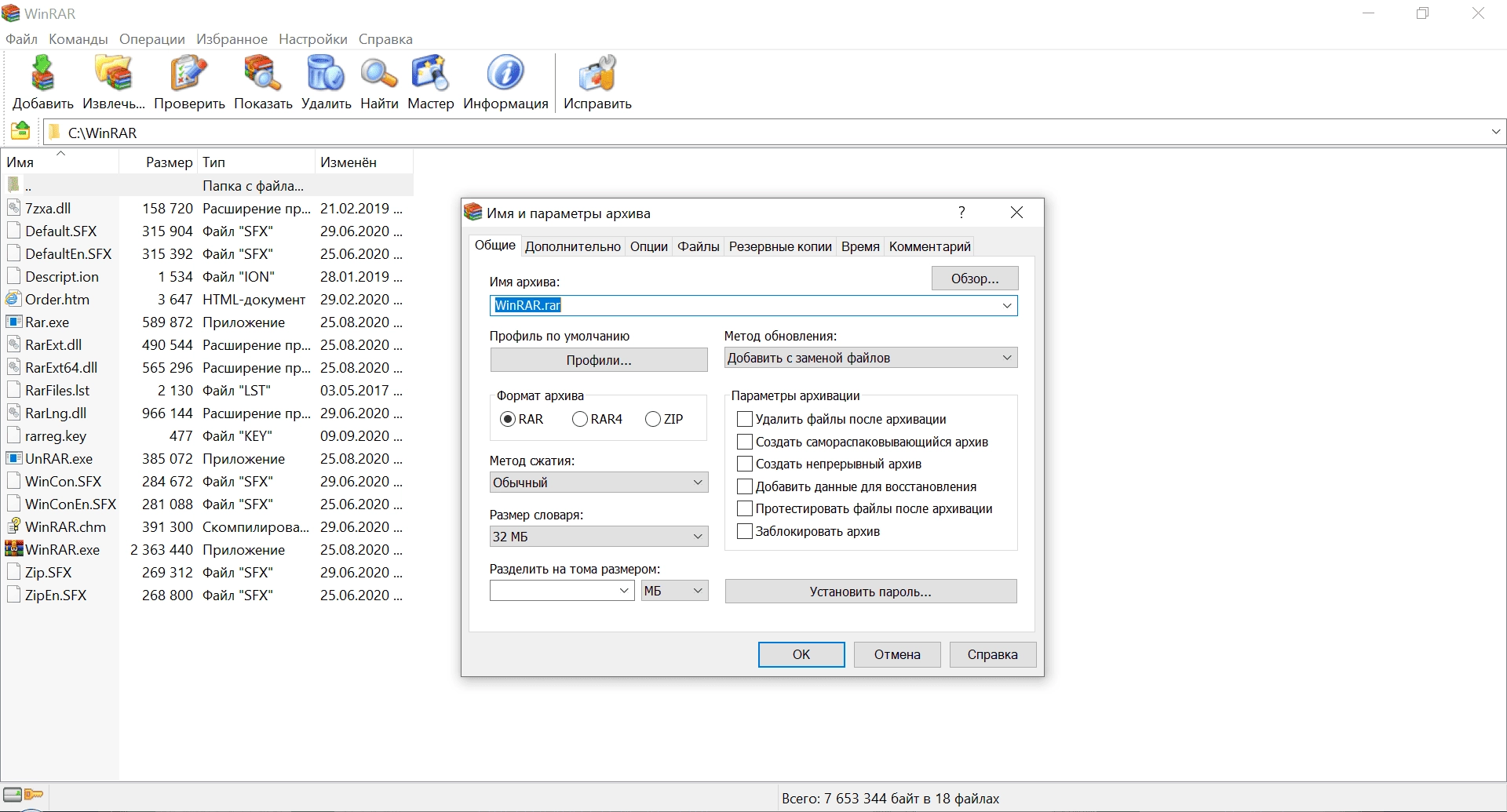The width and height of the screenshot is (1507, 812).
Task: Open the Справка menu in menu bar
Action: point(385,38)
